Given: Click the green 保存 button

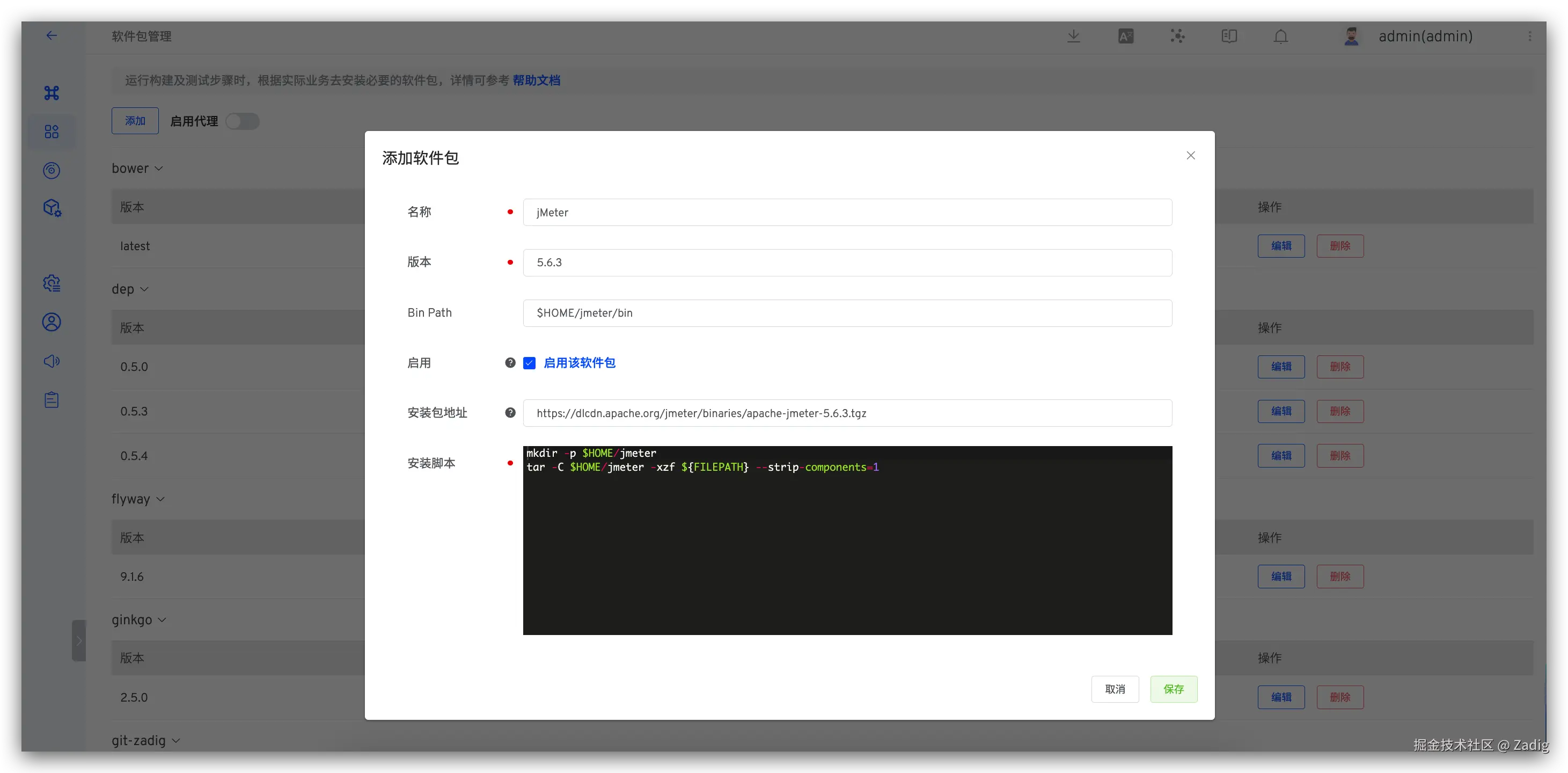Looking at the screenshot, I should point(1173,689).
